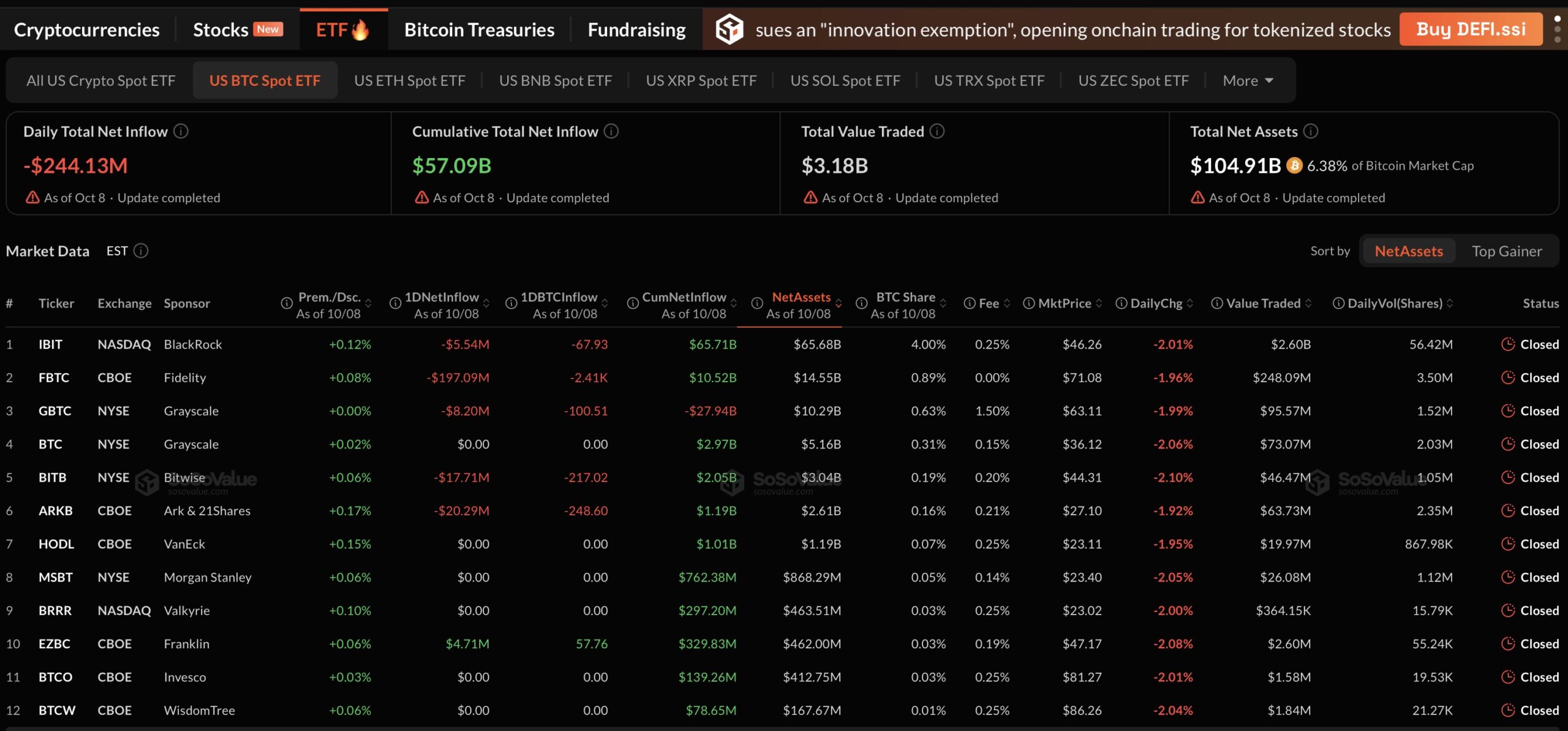Click info icon before Fee column

(970, 303)
